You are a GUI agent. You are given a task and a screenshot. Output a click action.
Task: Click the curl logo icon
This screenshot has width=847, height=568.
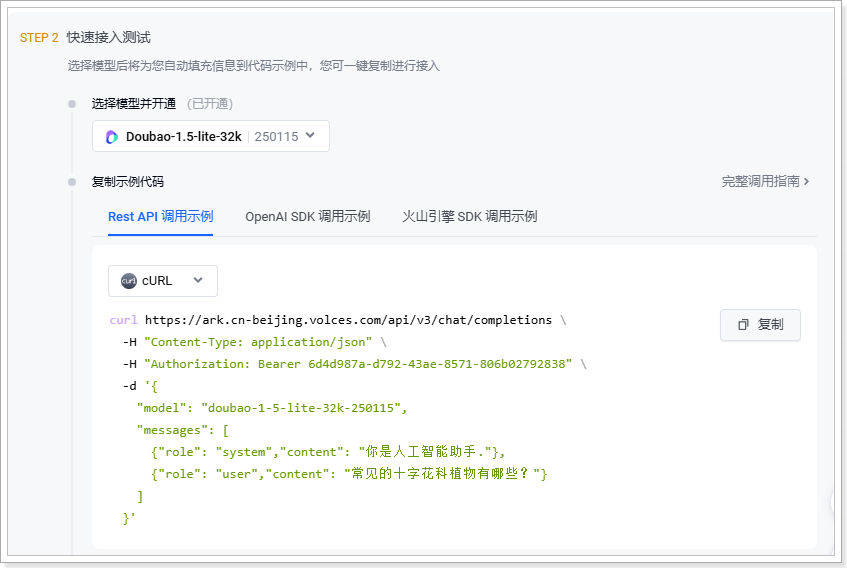click(x=129, y=281)
